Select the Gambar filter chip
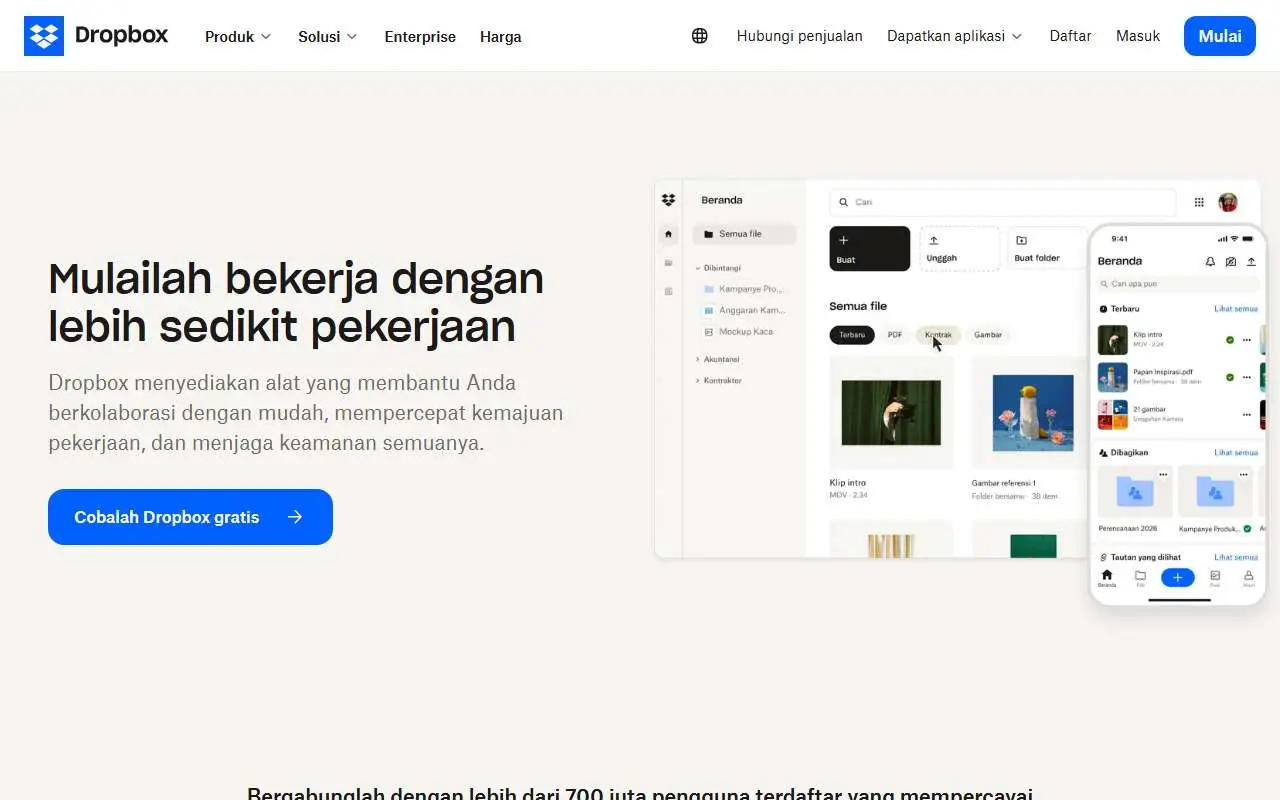 point(988,335)
